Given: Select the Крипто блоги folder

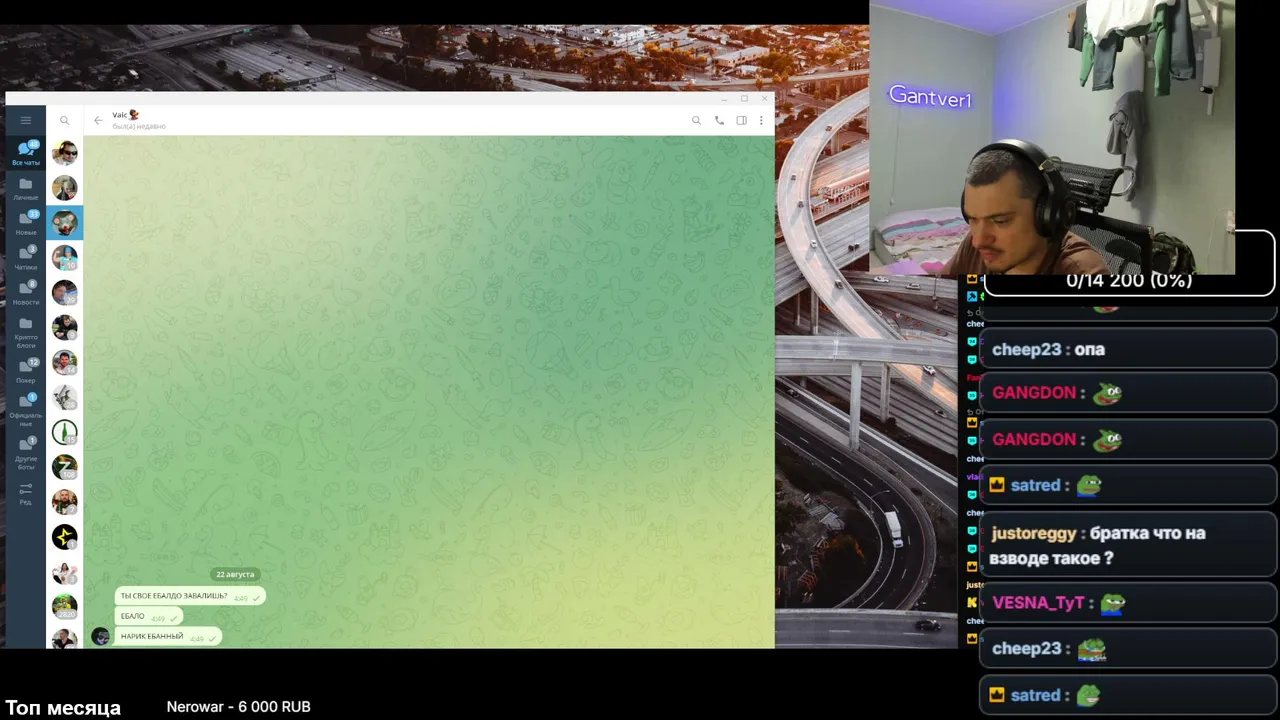Looking at the screenshot, I should (x=26, y=333).
